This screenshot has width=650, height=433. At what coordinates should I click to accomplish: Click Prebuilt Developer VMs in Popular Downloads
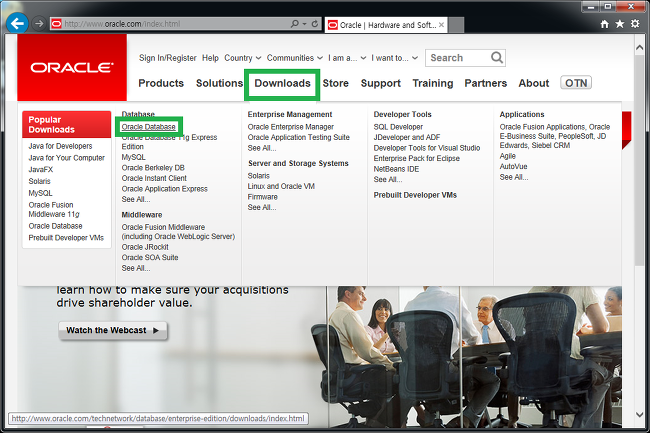click(x=66, y=238)
